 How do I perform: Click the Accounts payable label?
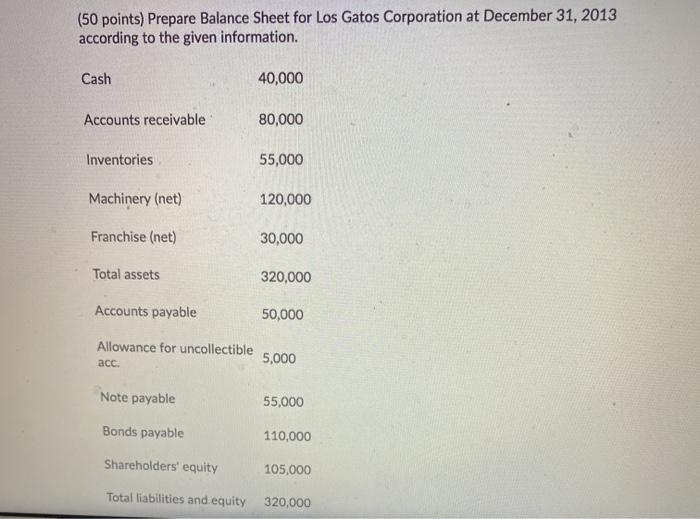coord(146,312)
